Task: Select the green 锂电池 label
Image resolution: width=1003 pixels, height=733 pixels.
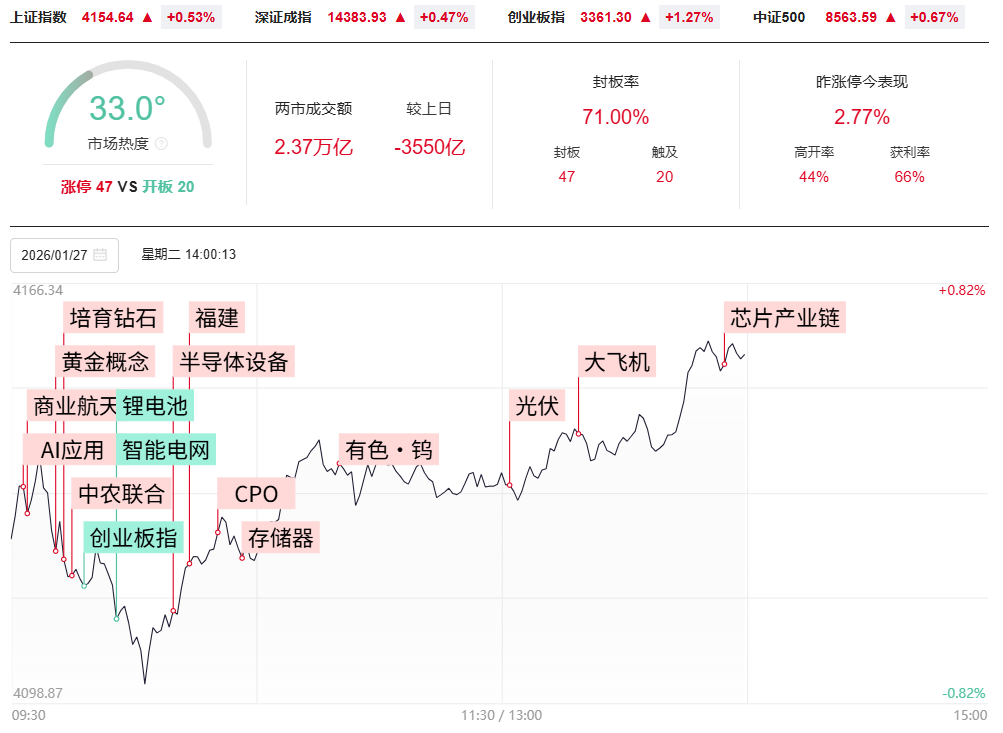Action: coord(154,405)
